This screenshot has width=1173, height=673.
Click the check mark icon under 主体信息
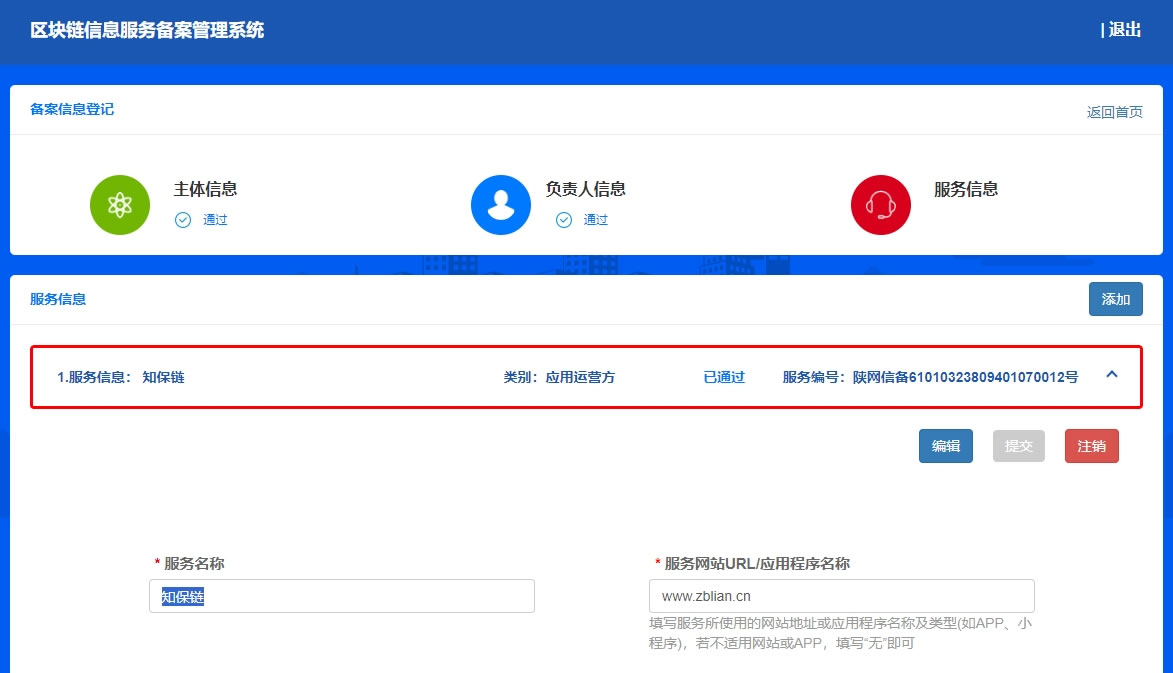point(183,220)
